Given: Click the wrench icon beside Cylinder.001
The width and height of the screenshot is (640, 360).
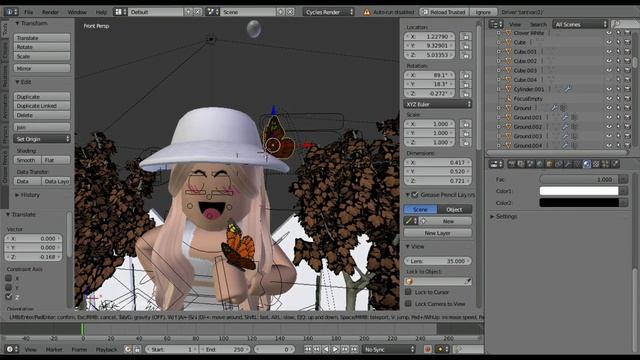Looking at the screenshot, I should (568, 89).
